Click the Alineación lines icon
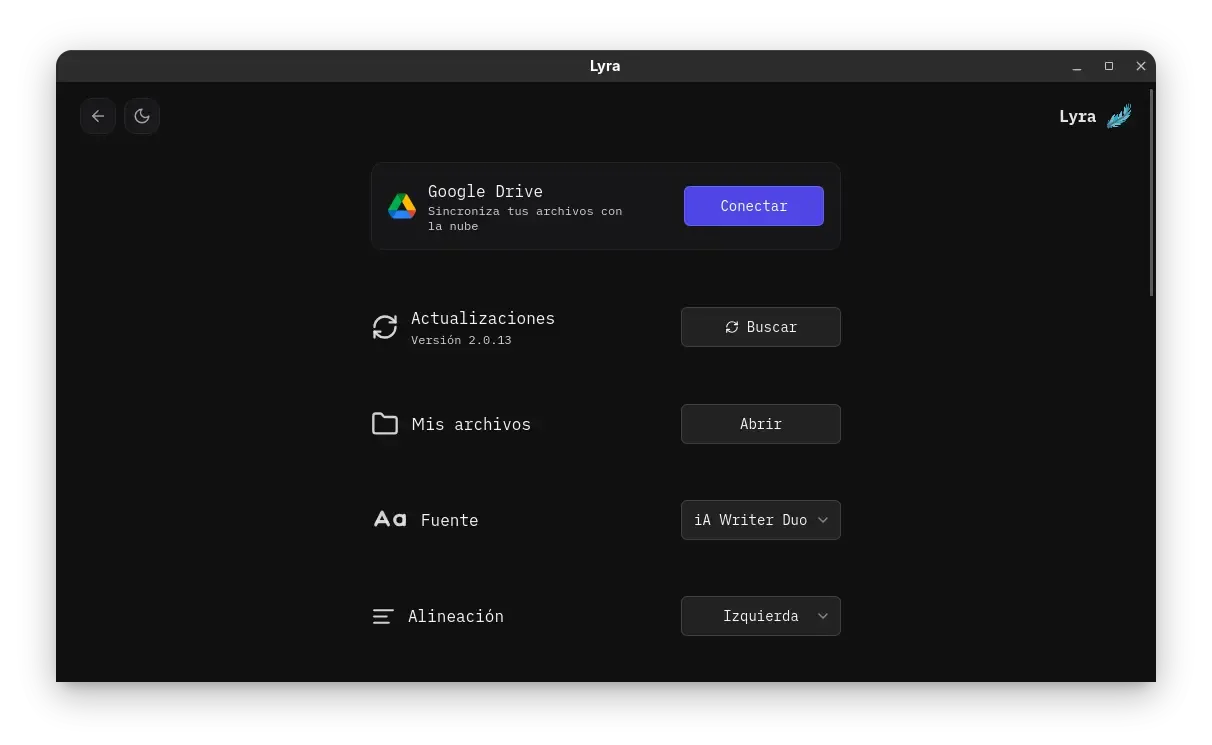1212x745 pixels. [383, 617]
